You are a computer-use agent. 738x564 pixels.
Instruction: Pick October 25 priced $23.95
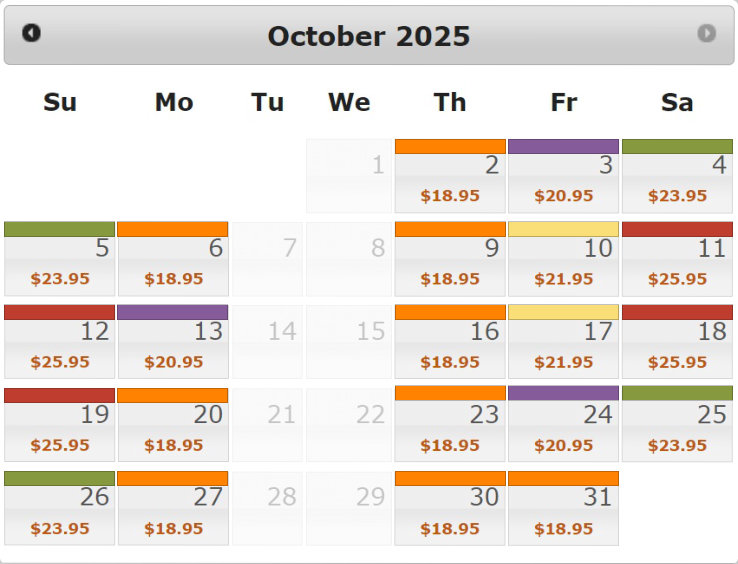point(677,424)
